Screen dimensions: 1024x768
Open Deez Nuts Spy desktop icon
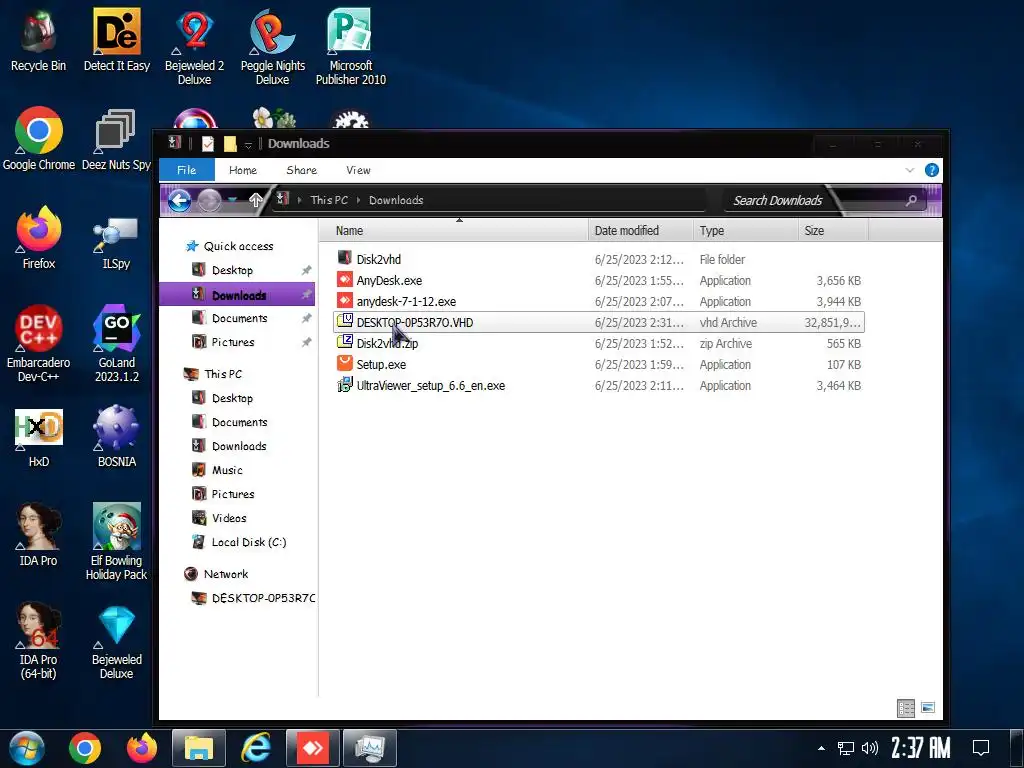pos(116,138)
